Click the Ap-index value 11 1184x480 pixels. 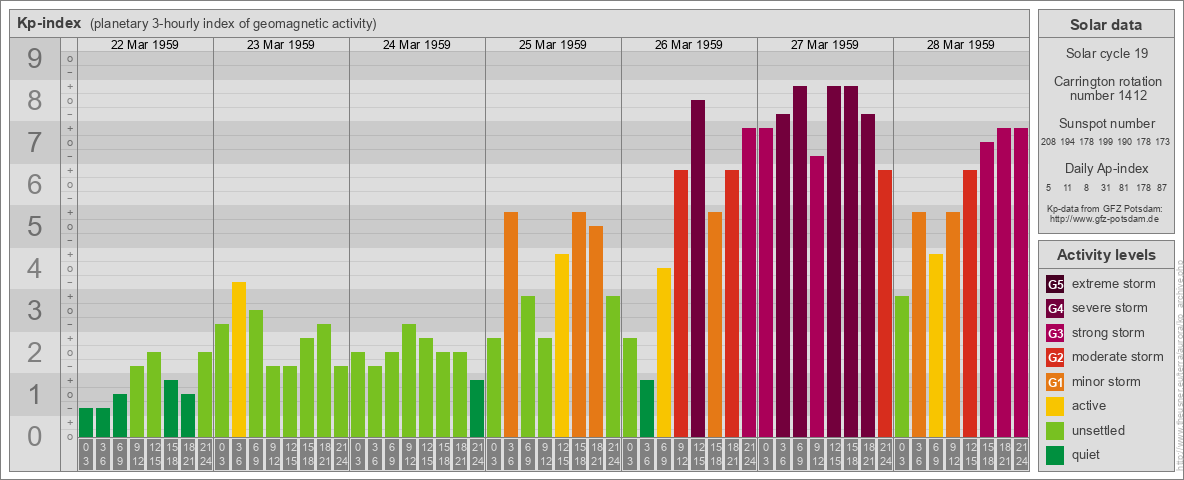click(1068, 187)
